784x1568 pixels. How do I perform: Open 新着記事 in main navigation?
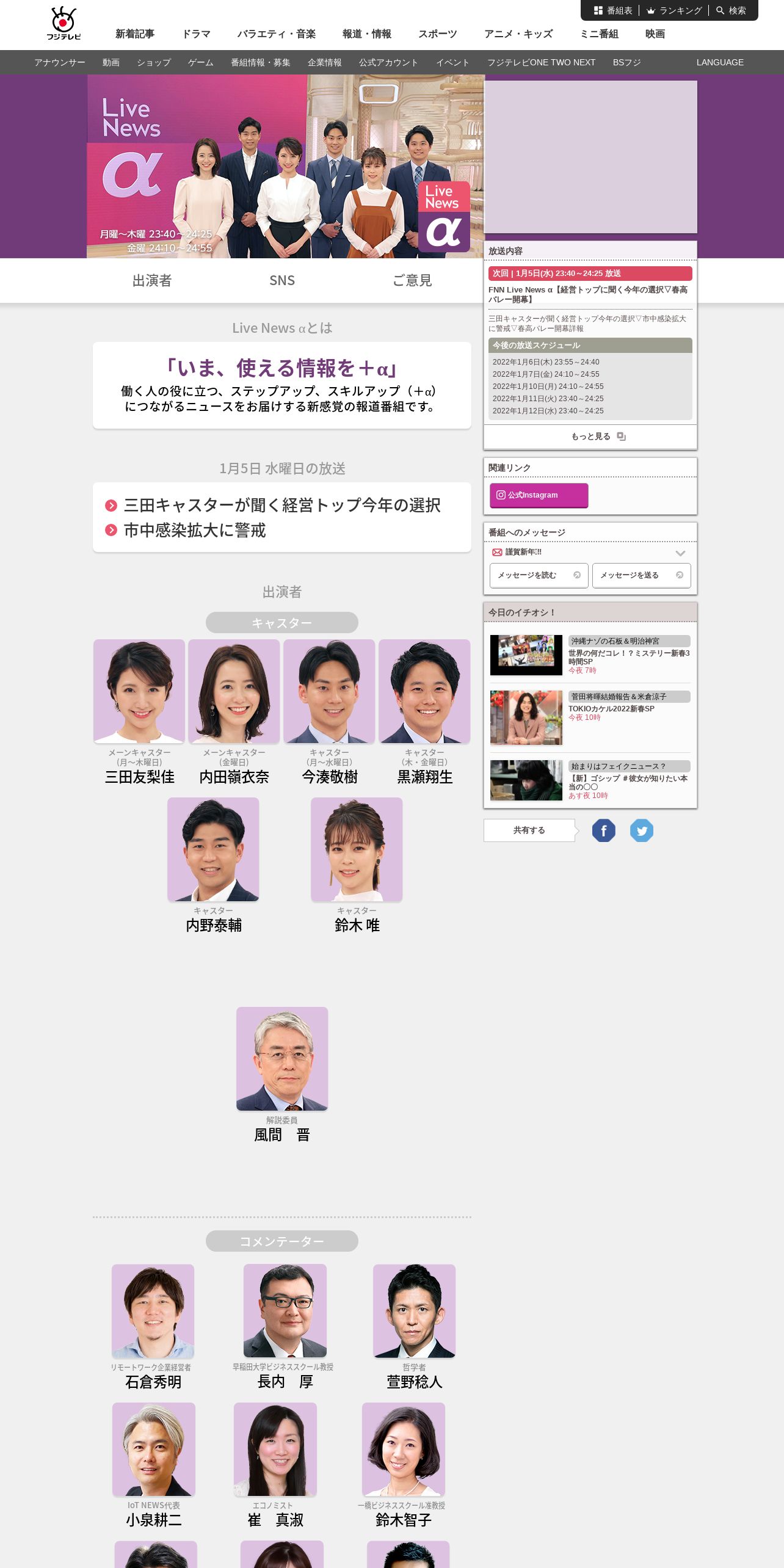[135, 34]
